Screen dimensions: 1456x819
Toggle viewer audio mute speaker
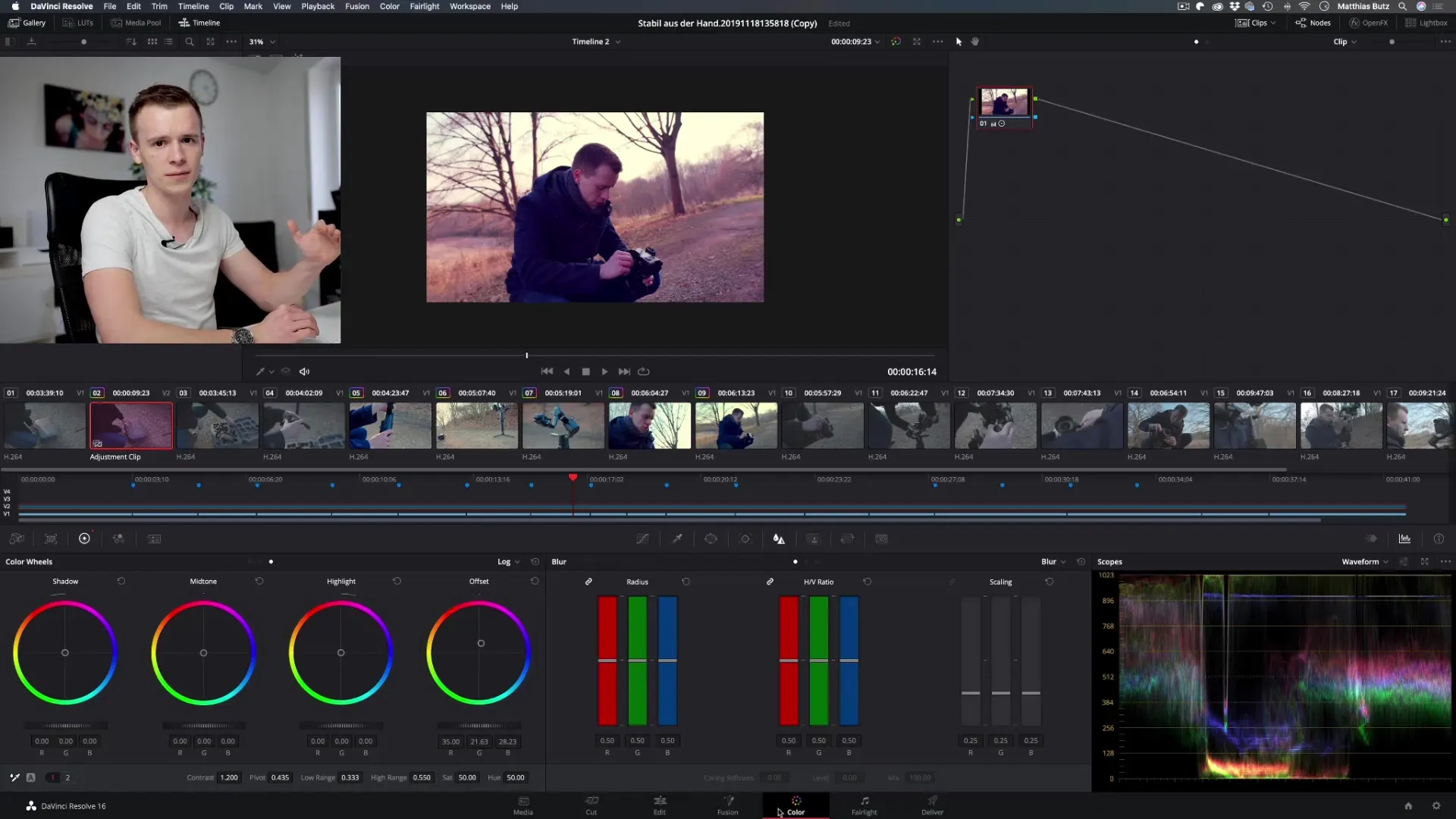click(x=304, y=372)
